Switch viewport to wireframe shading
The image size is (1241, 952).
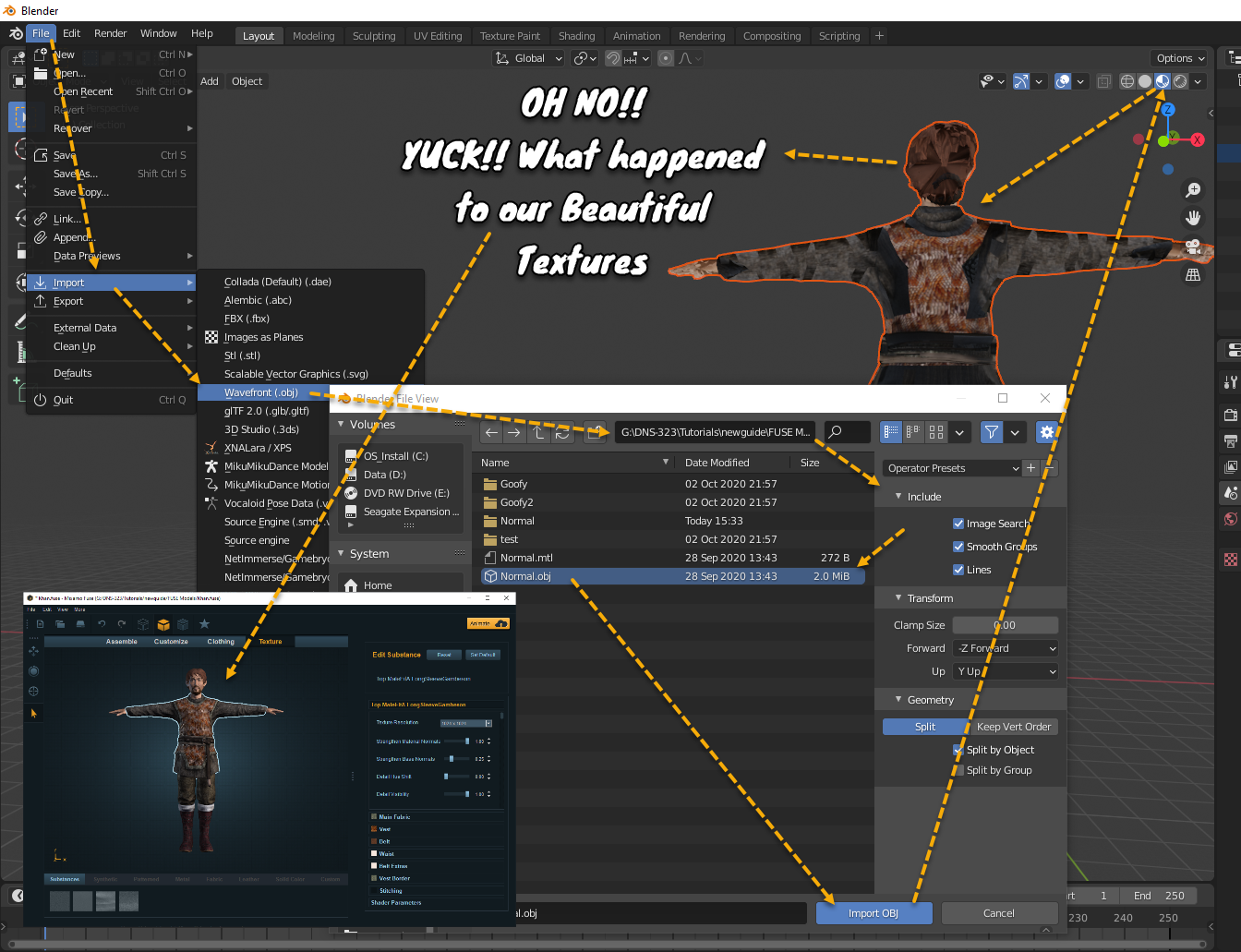click(x=1127, y=81)
